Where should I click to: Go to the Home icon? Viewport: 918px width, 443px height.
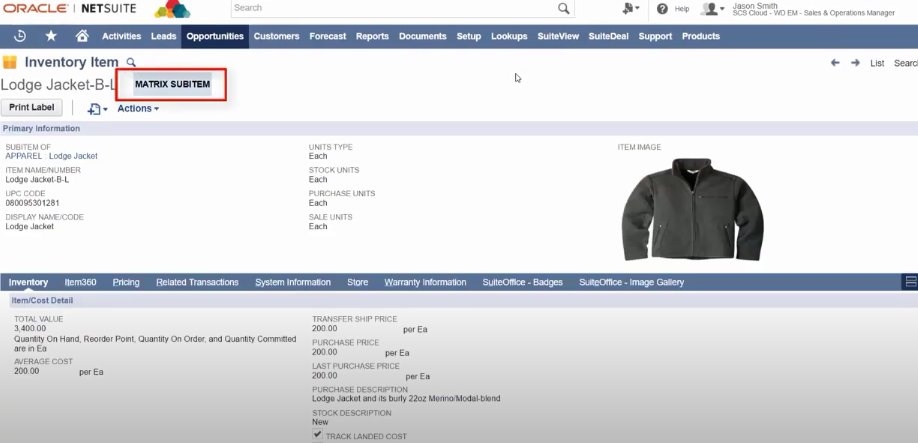[82, 36]
